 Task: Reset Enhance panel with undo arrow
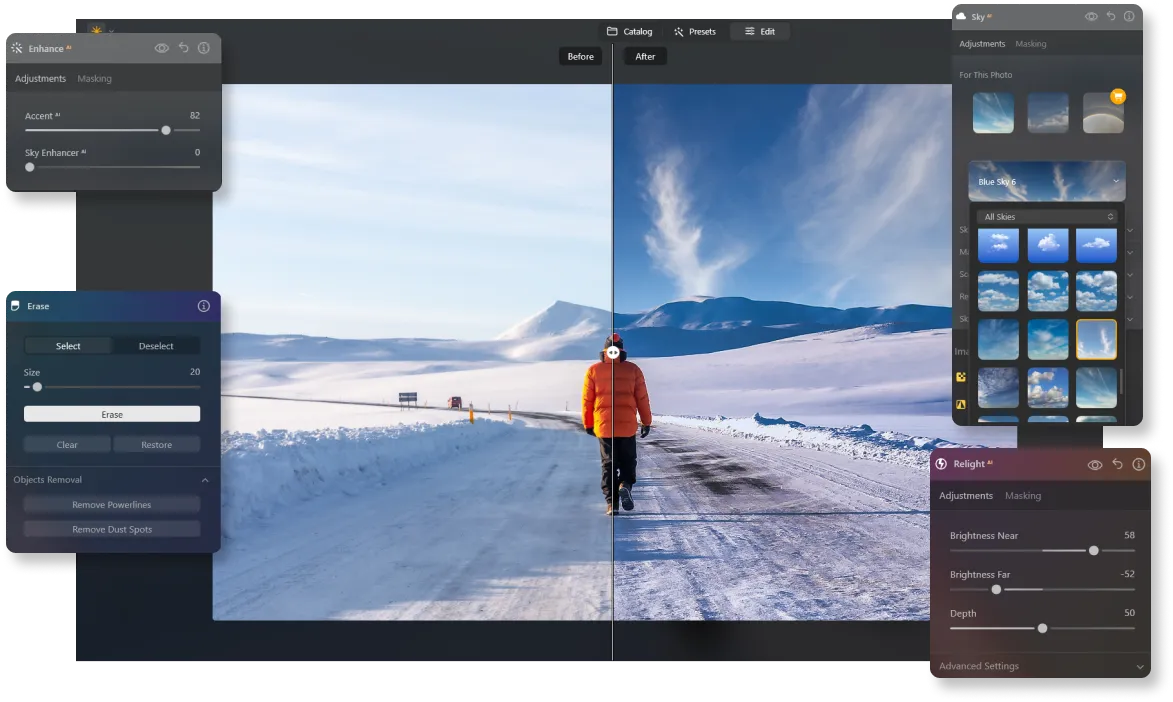[x=183, y=47]
